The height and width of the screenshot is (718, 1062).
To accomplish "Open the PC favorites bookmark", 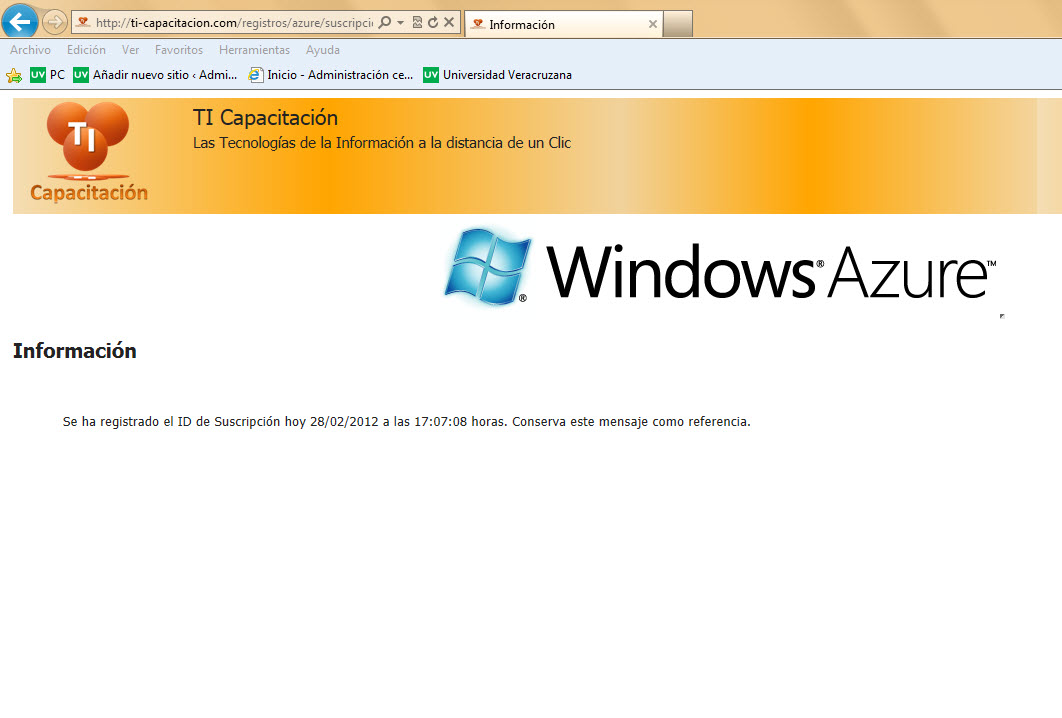I will (48, 75).
